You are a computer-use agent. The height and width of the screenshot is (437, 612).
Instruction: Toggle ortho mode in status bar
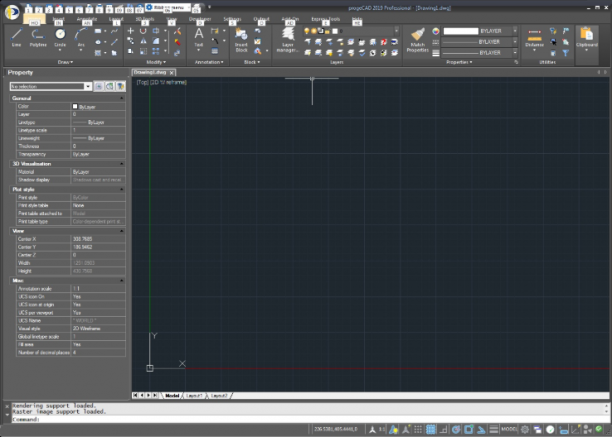[x=443, y=430]
